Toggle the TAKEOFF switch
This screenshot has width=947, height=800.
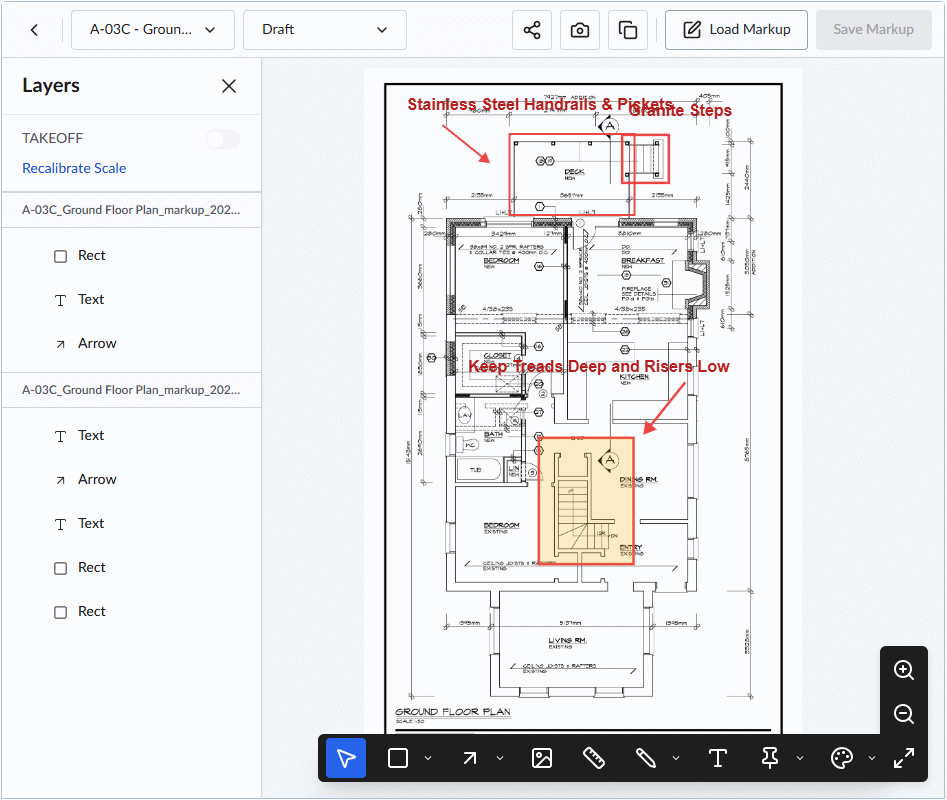(x=223, y=139)
